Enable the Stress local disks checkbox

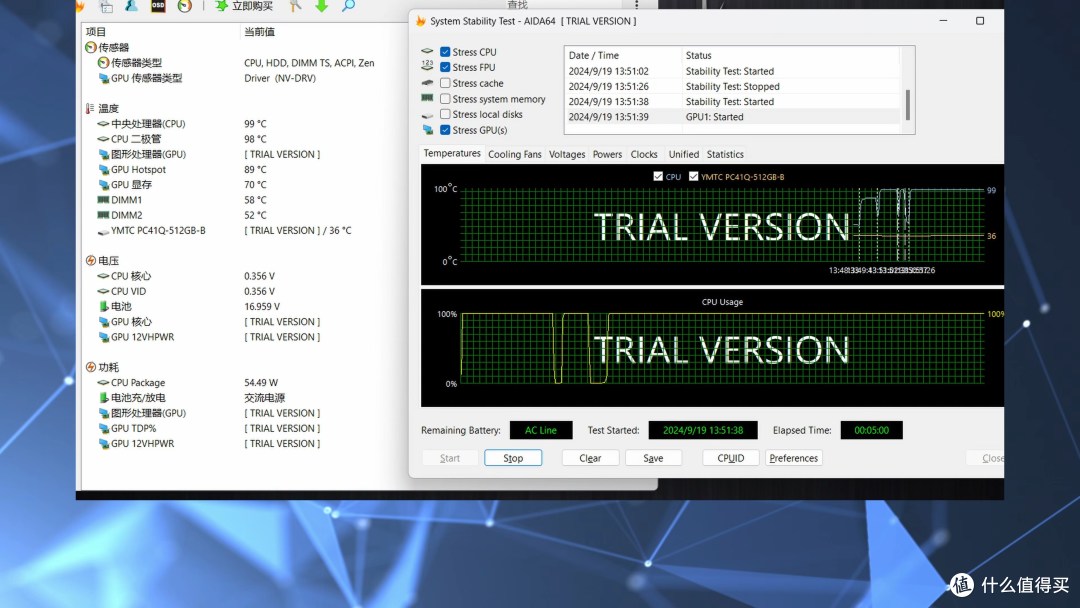pyautogui.click(x=445, y=114)
